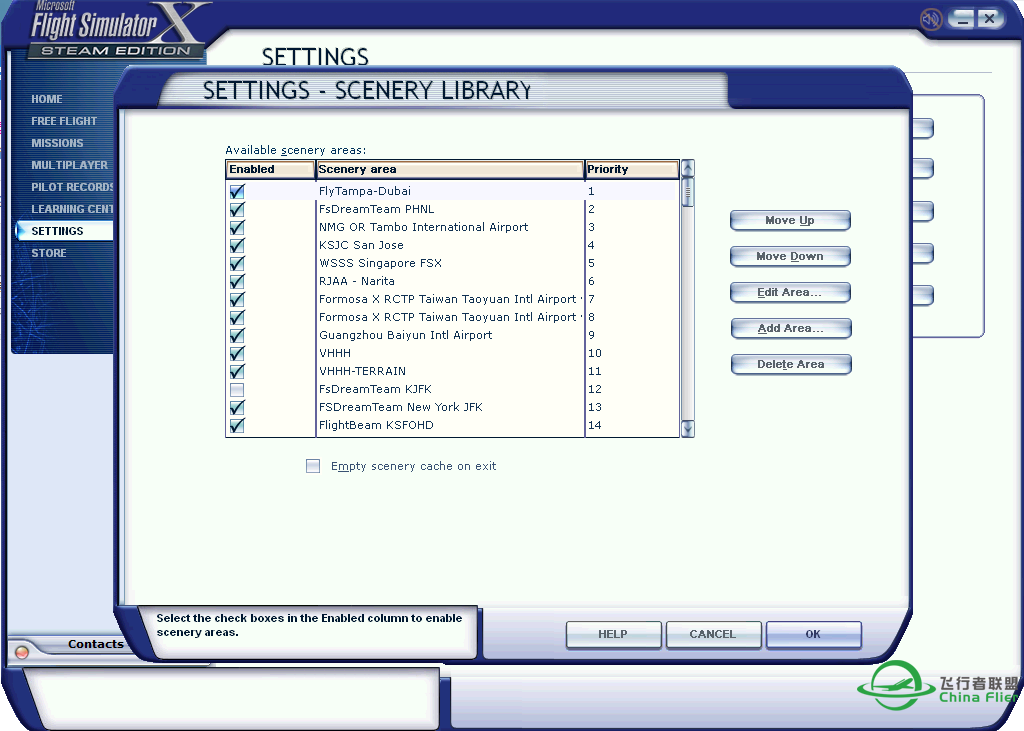Enable the FsDreamTeam KJFK scenery area

[237, 389]
